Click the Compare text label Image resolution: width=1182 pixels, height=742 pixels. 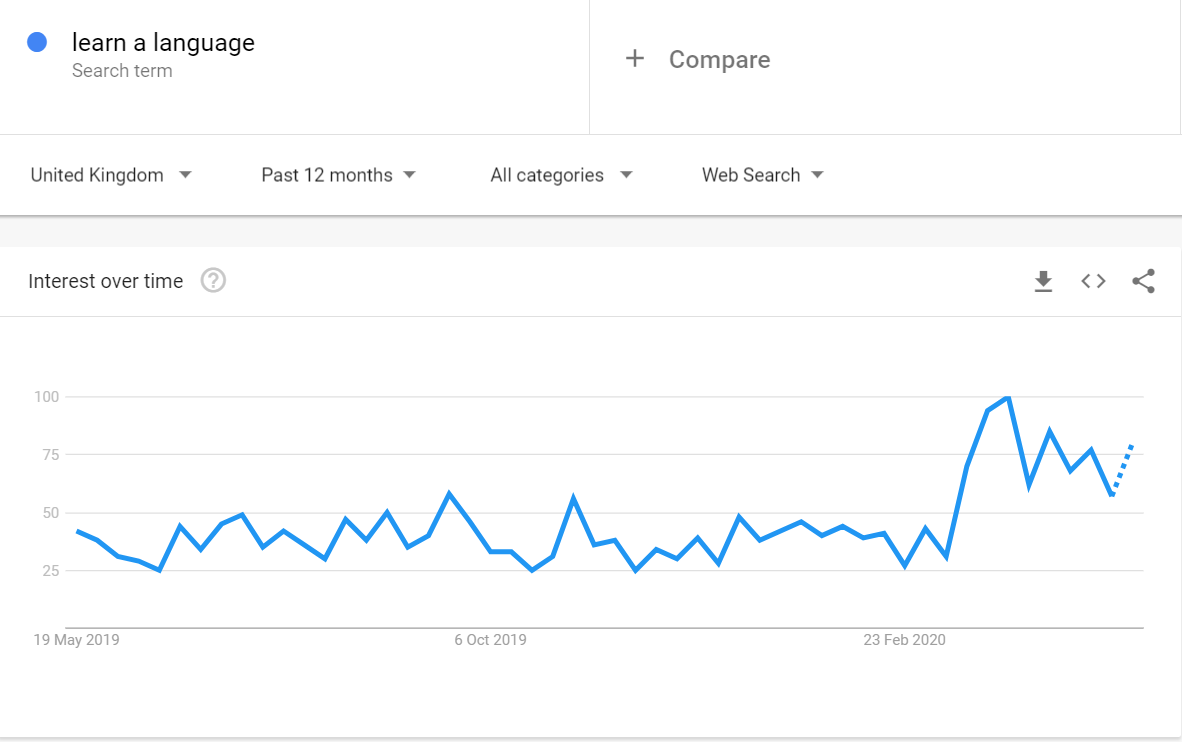click(x=719, y=60)
